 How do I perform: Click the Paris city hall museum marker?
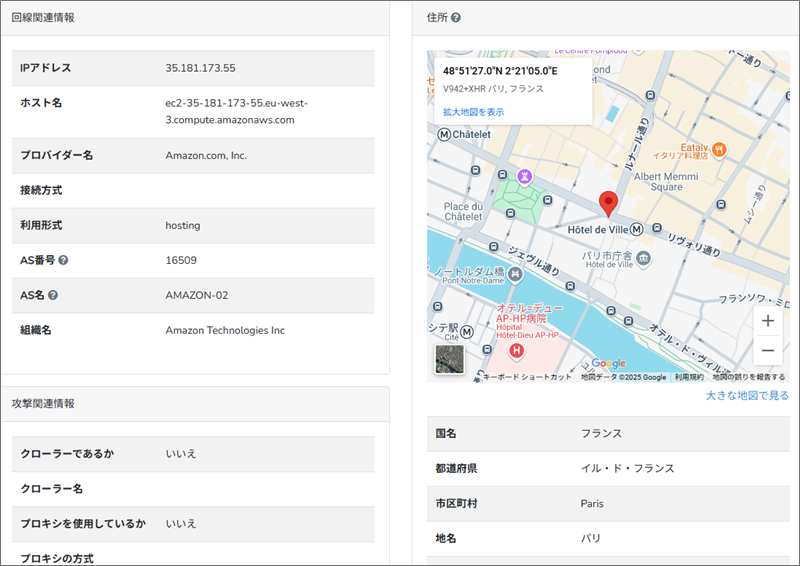coord(644,258)
